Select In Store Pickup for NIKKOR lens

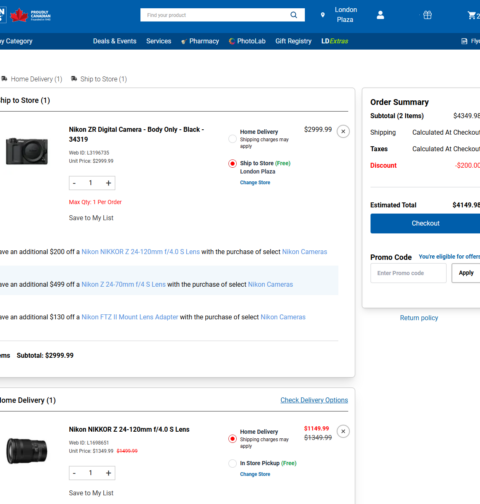tap(232, 463)
